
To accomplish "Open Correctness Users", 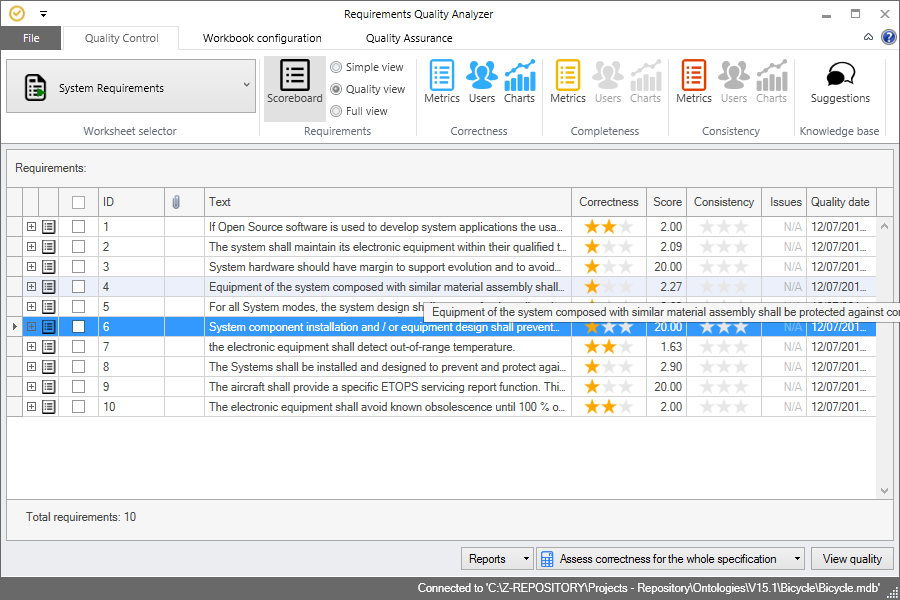I will (x=482, y=82).
